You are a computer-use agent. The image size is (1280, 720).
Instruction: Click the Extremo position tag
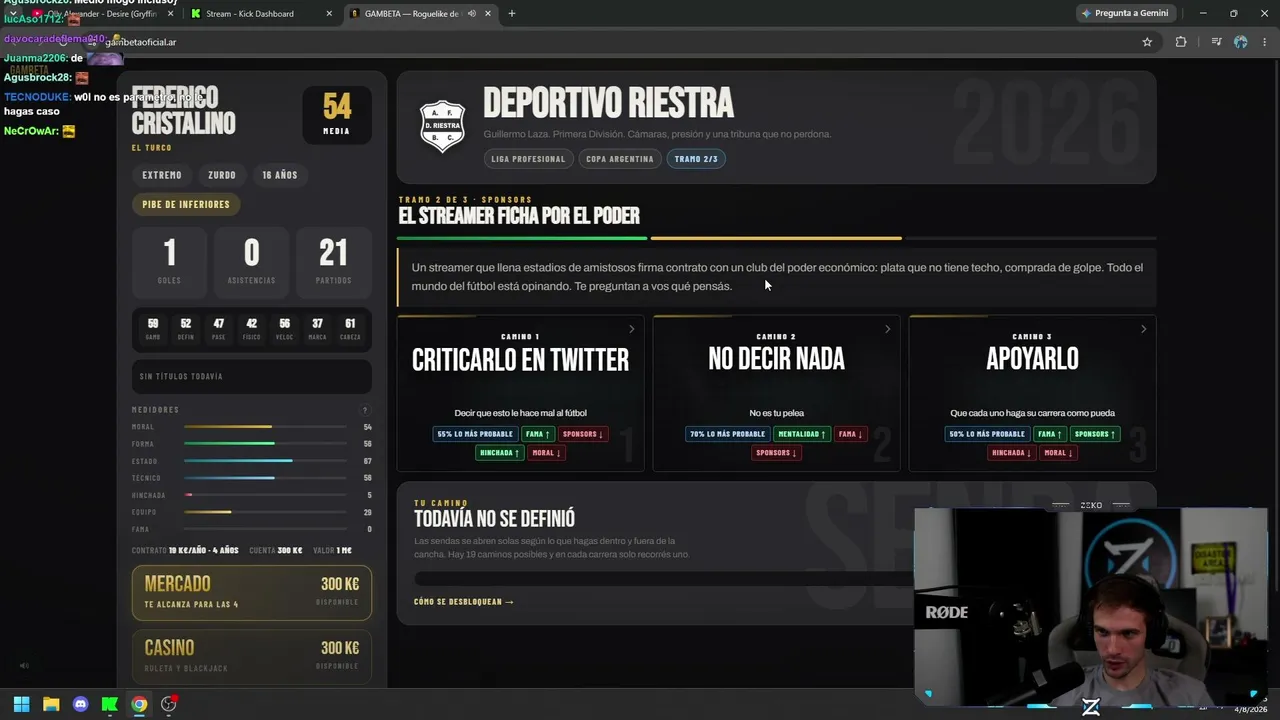(x=162, y=175)
